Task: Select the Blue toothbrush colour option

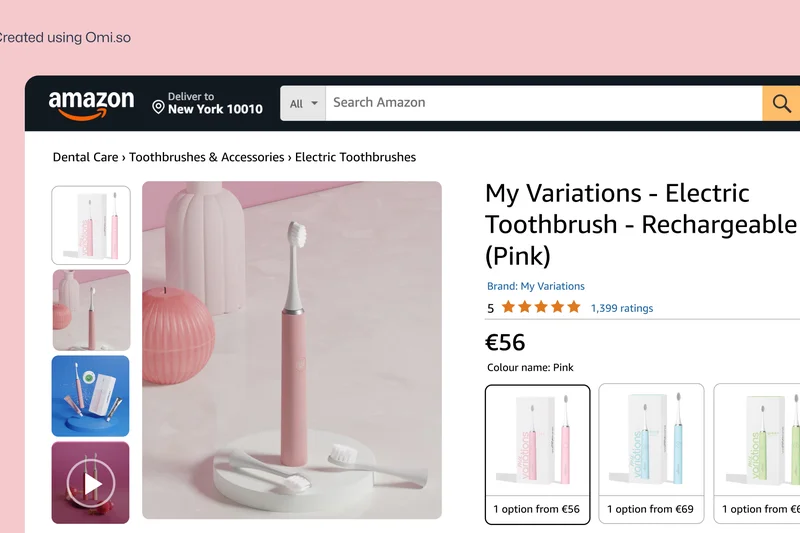Action: [651, 453]
